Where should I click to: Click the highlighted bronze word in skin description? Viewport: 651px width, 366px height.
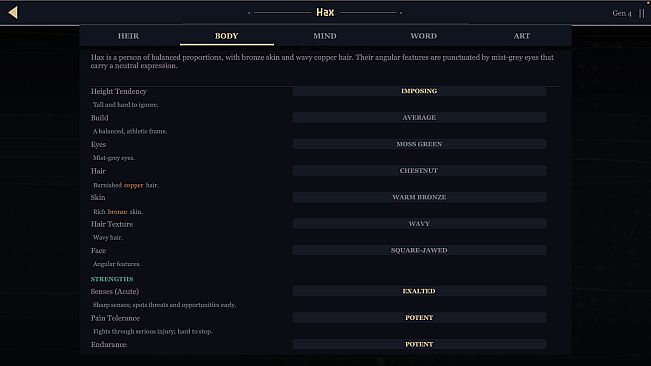(x=117, y=212)
